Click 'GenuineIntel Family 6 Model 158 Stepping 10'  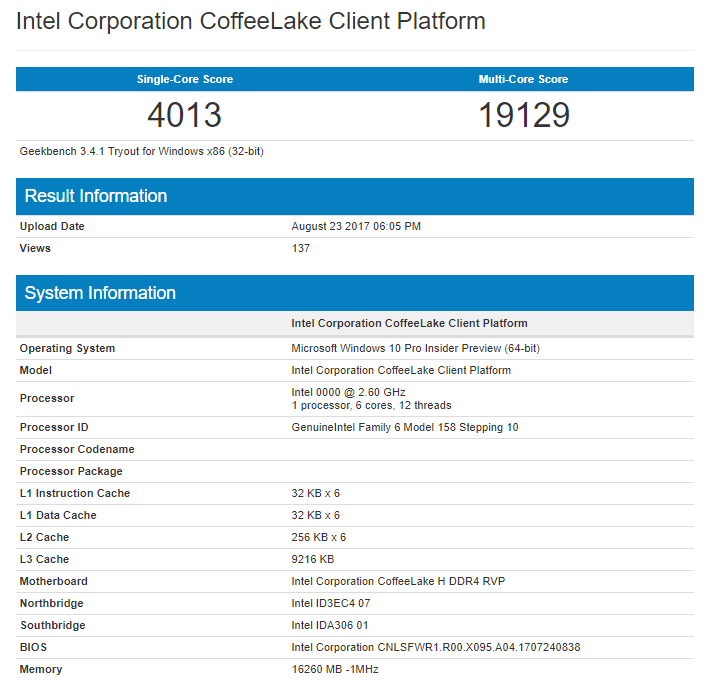[x=405, y=427]
